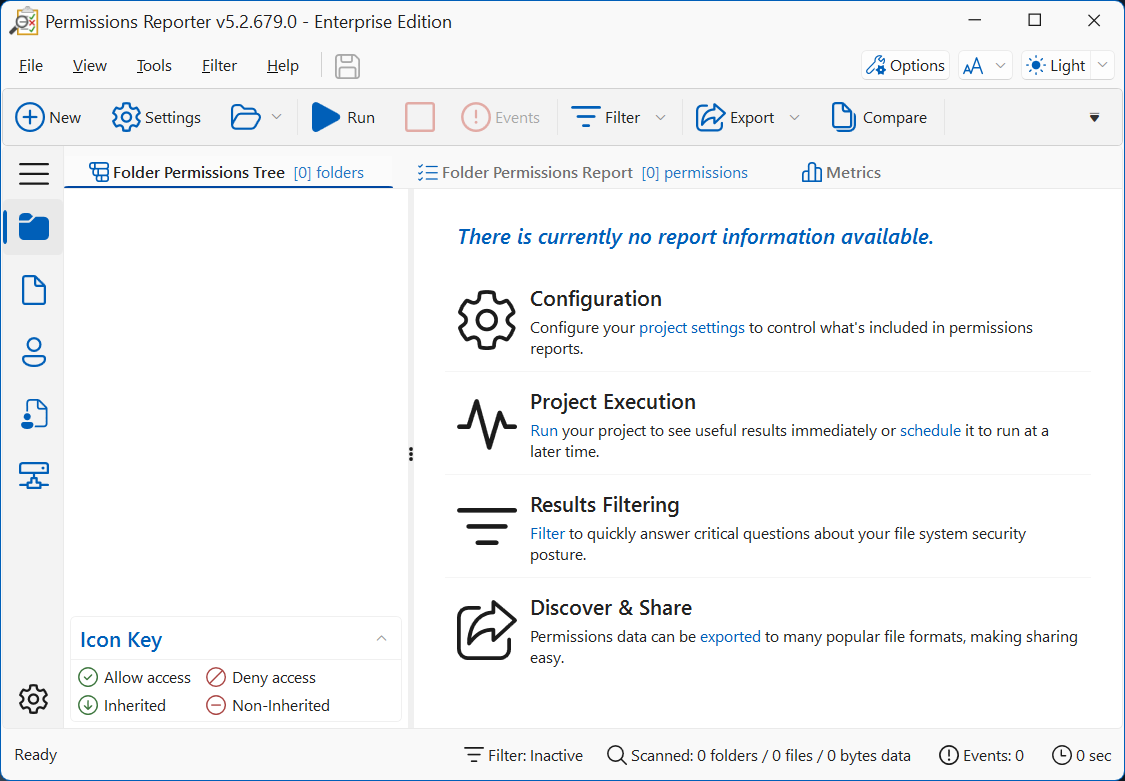Image resolution: width=1125 pixels, height=781 pixels.
Task: Click the gear icon at sidebar bottom
Action: pyautogui.click(x=34, y=699)
